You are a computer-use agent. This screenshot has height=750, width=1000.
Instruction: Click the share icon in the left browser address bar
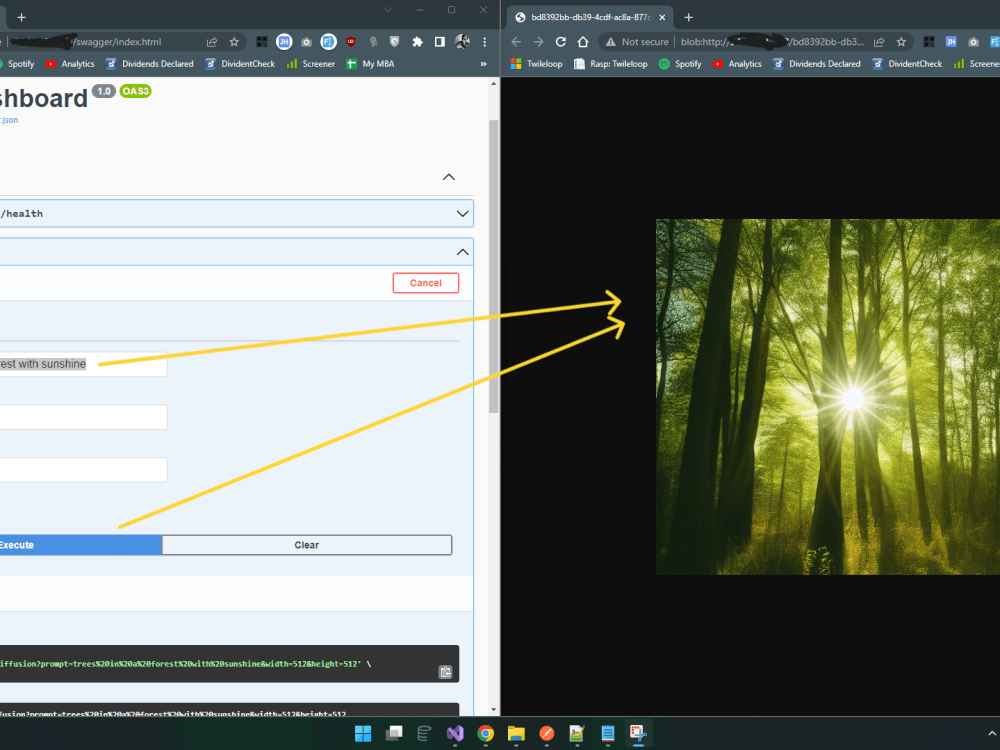click(212, 42)
